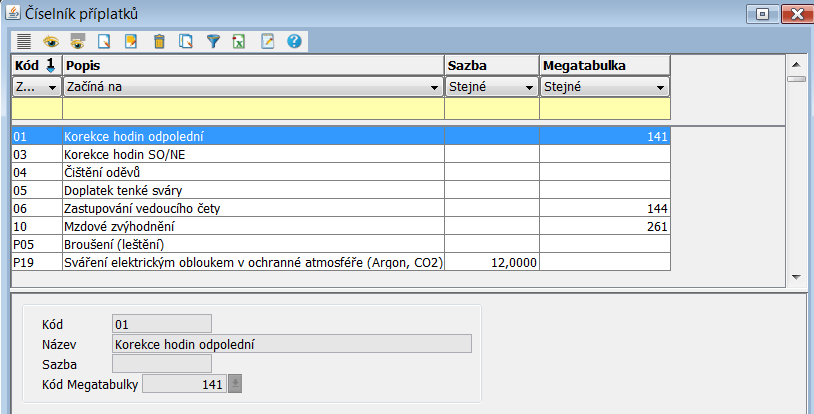
Task: Click the table scrollbar down arrow
Action: (796, 277)
